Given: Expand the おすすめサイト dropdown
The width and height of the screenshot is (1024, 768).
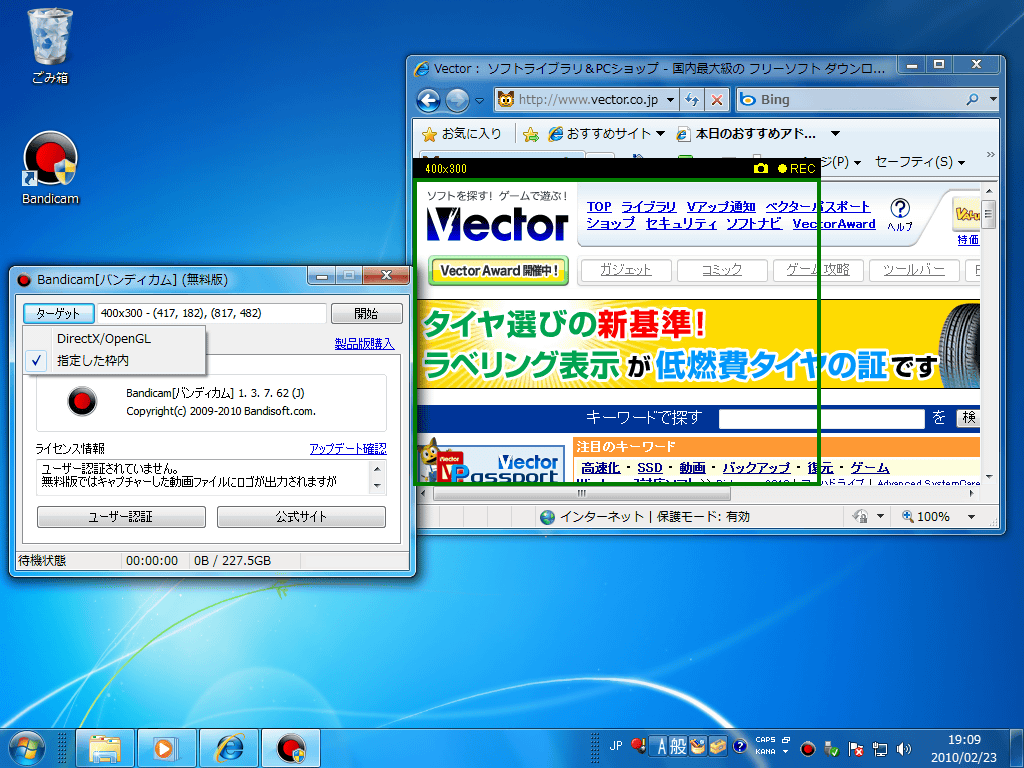Looking at the screenshot, I should pyautogui.click(x=660, y=134).
